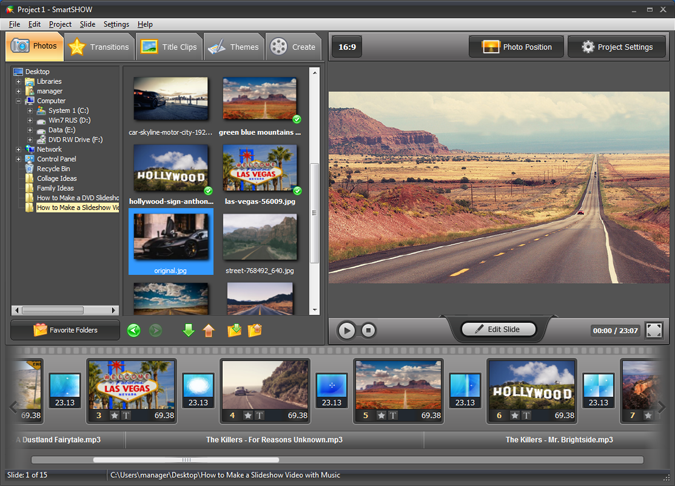Expand the Network tree node
Screen dimensions: 675x486
coord(19,149)
